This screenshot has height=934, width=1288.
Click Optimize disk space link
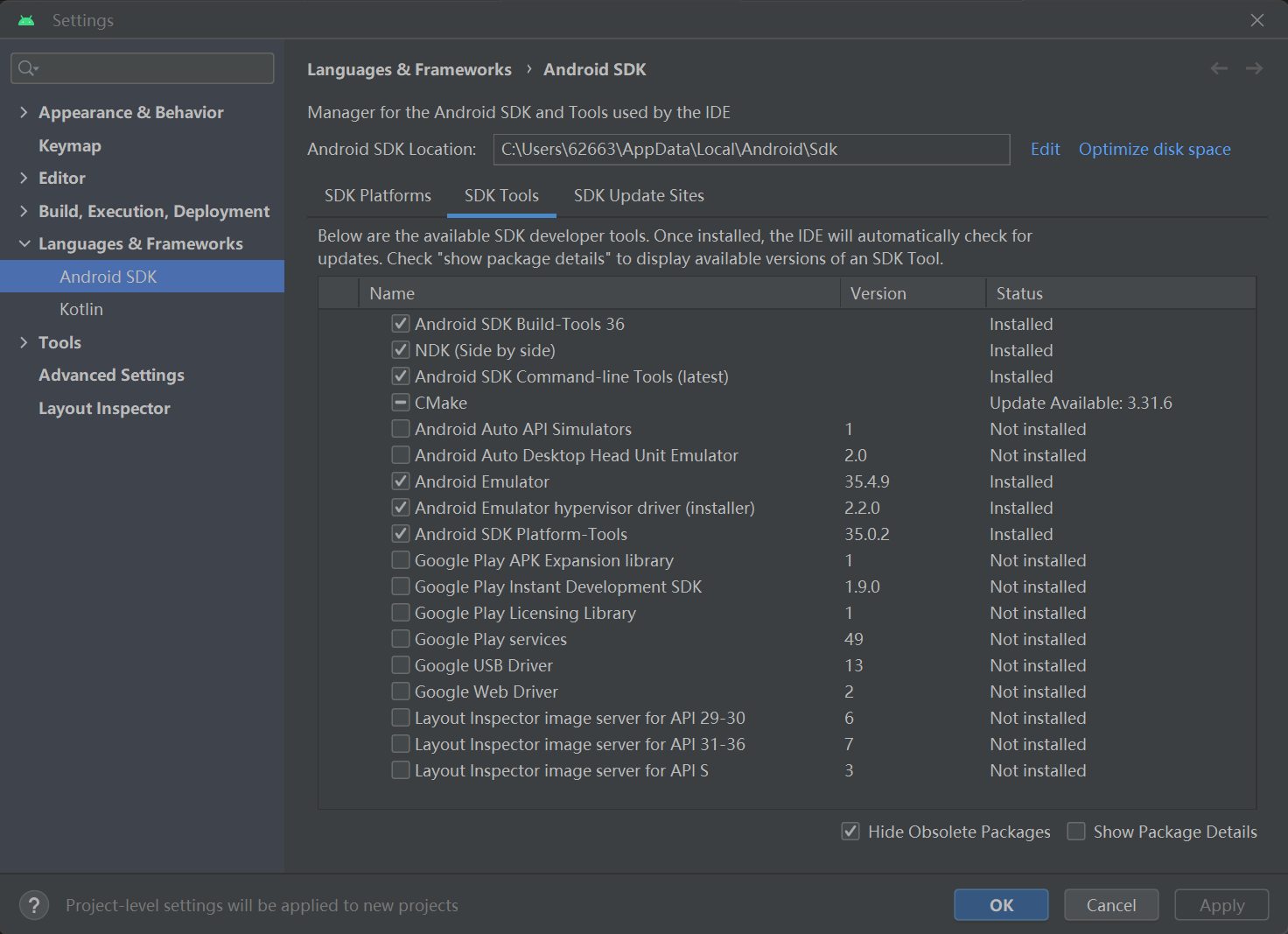point(1154,149)
